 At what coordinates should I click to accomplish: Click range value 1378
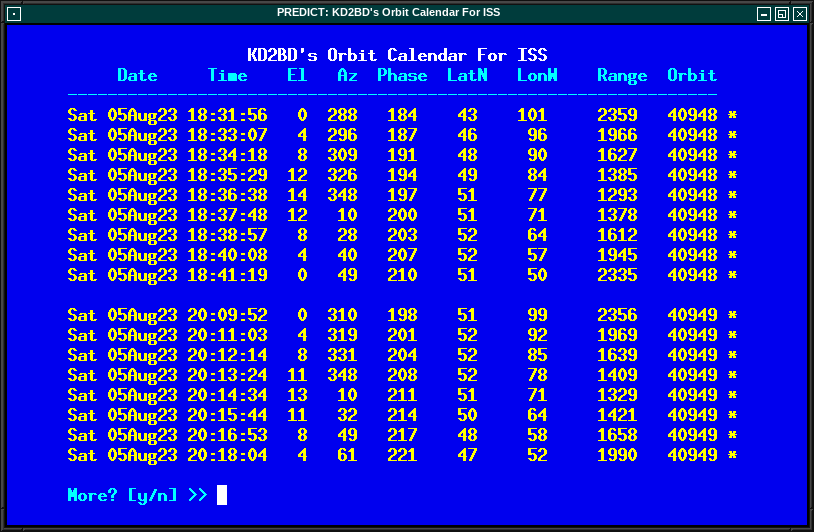(x=617, y=215)
